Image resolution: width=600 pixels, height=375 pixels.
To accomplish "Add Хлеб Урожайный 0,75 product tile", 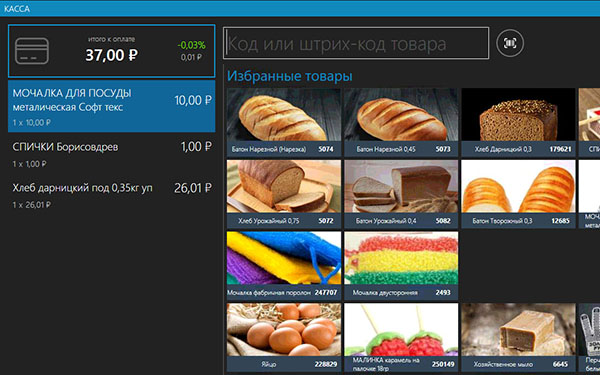I will [x=284, y=194].
